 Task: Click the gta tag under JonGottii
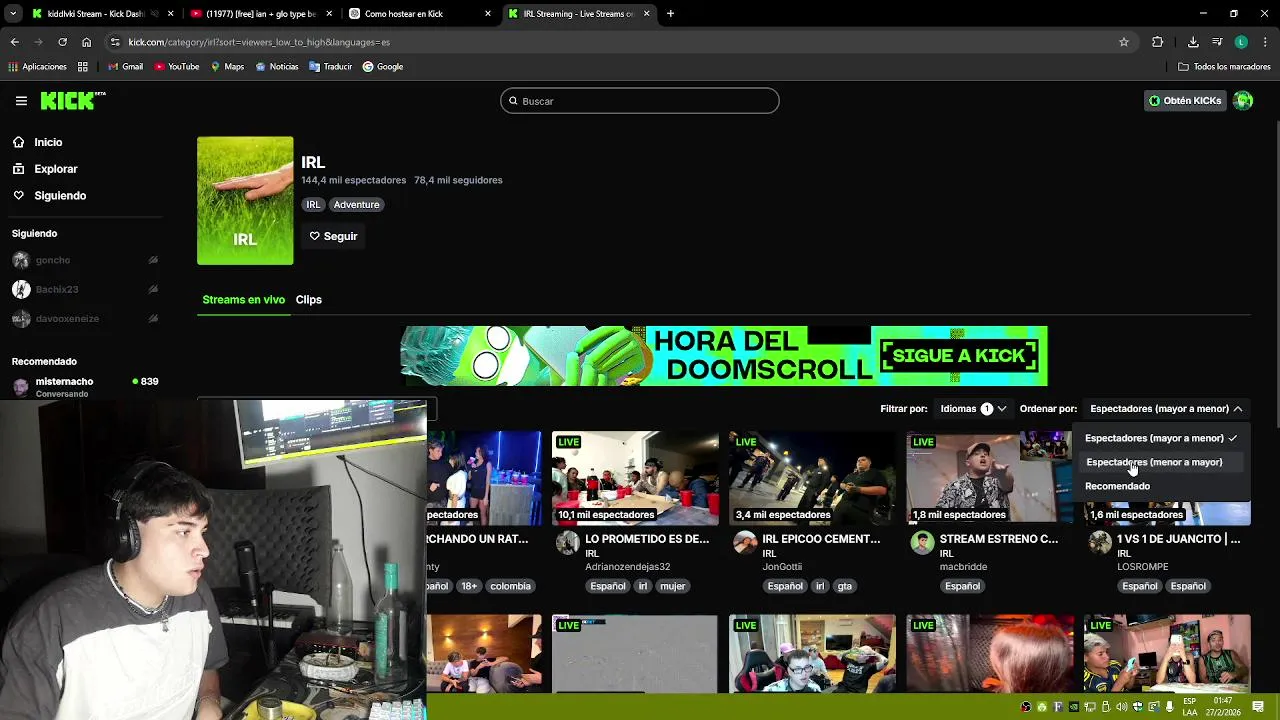(845, 586)
